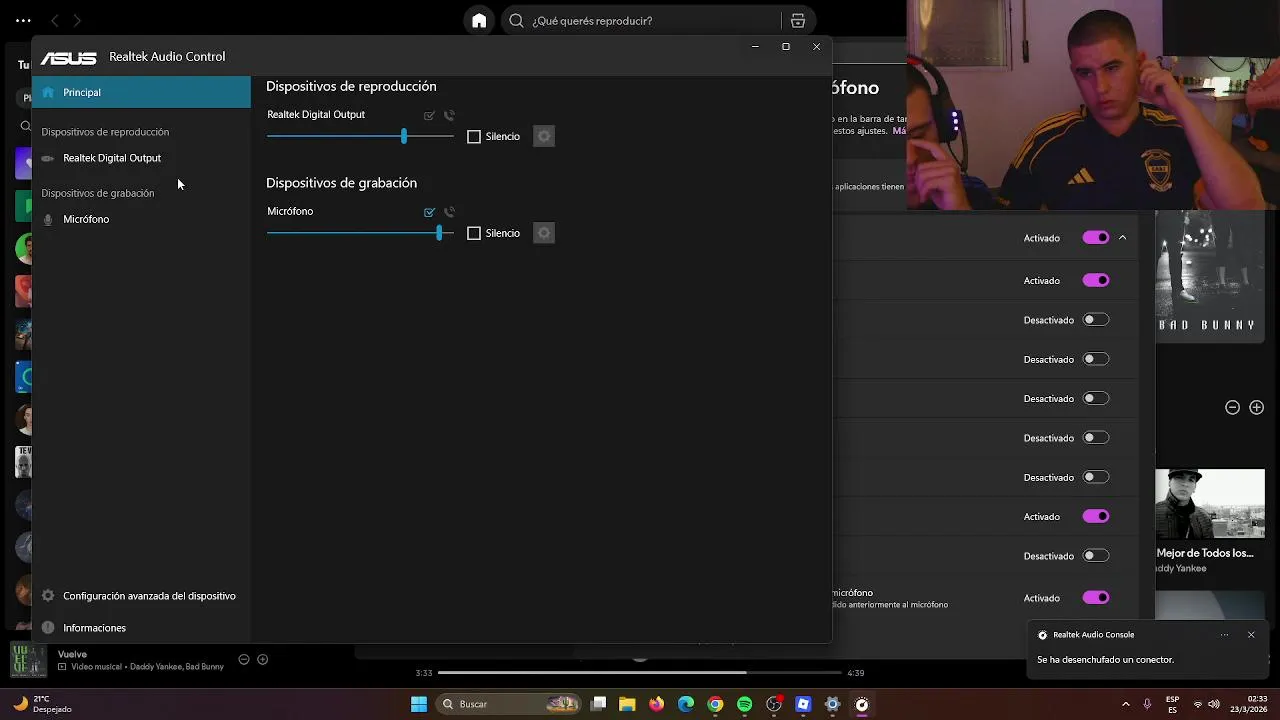The image size is (1280, 720).
Task: Click communication-device phone icon for Micrófono
Action: pyautogui.click(x=449, y=213)
